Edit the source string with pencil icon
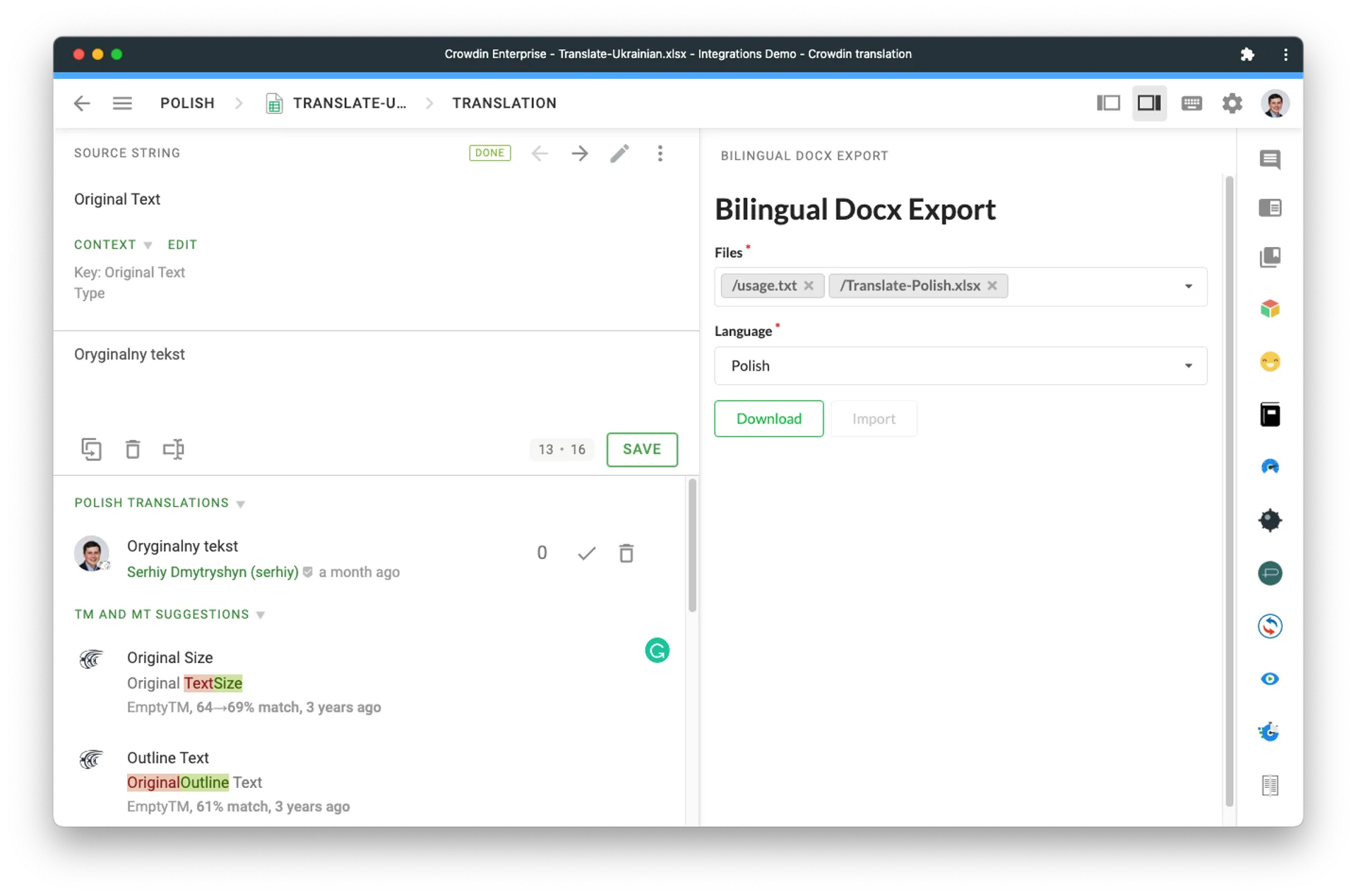 coord(619,153)
